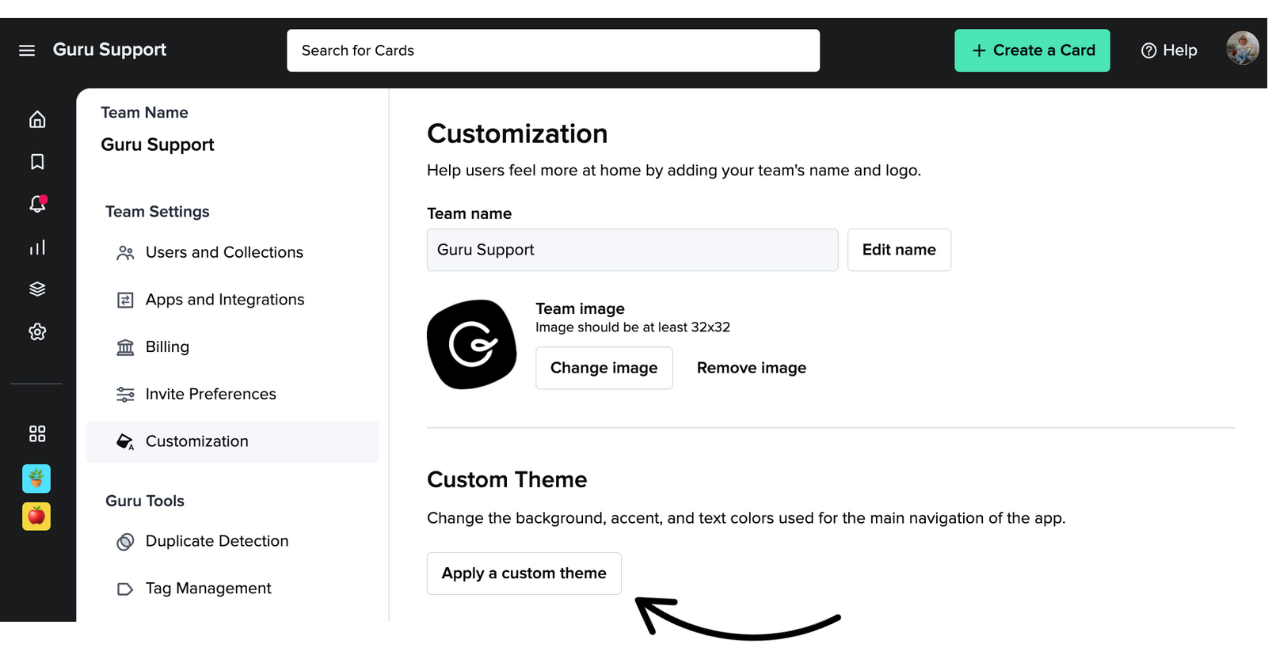Open the home dashboard icon
The image size is (1280, 650).
pos(36,118)
